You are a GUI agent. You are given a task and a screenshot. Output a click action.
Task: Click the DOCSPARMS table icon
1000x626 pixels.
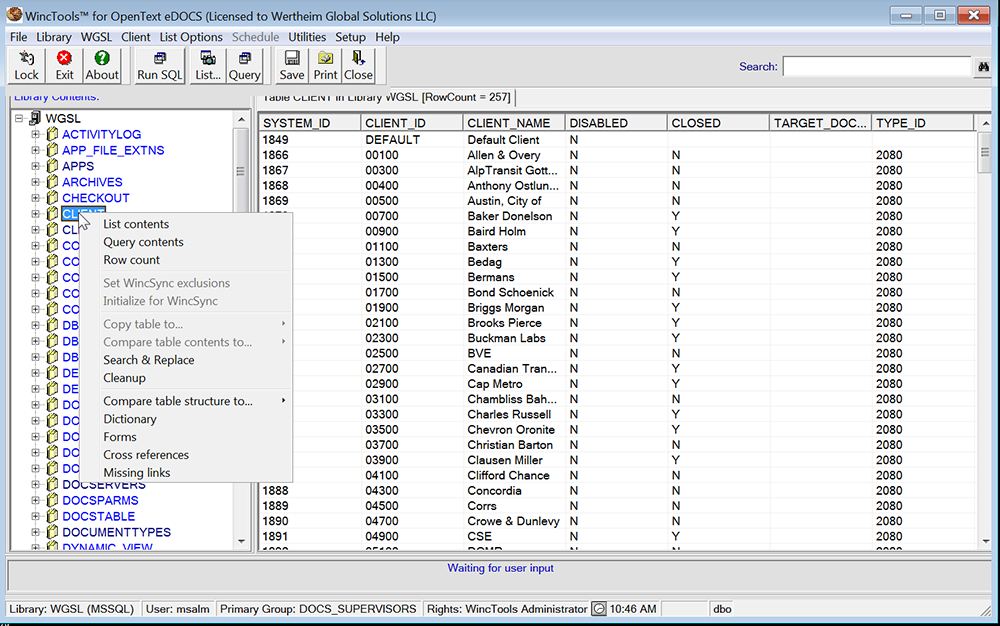pos(52,500)
